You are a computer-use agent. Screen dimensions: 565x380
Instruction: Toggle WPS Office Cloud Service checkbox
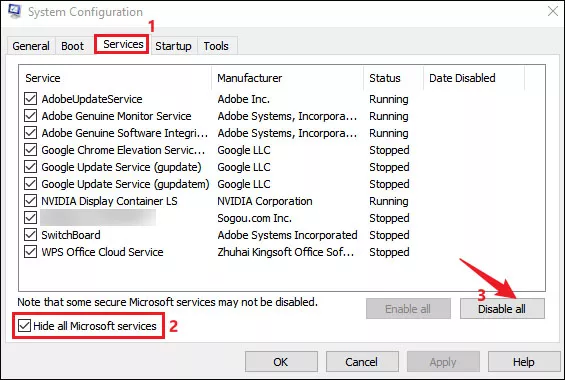click(x=30, y=252)
